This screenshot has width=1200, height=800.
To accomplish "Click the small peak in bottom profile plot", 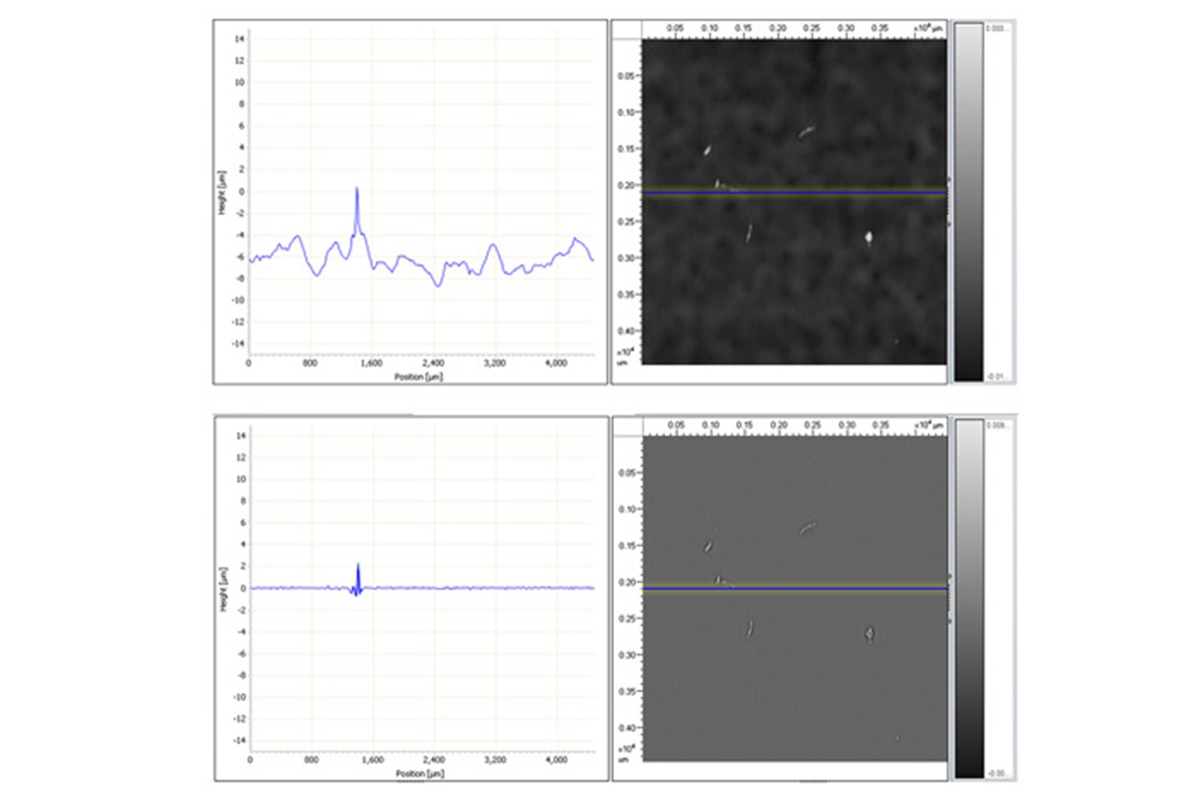I will tap(358, 566).
